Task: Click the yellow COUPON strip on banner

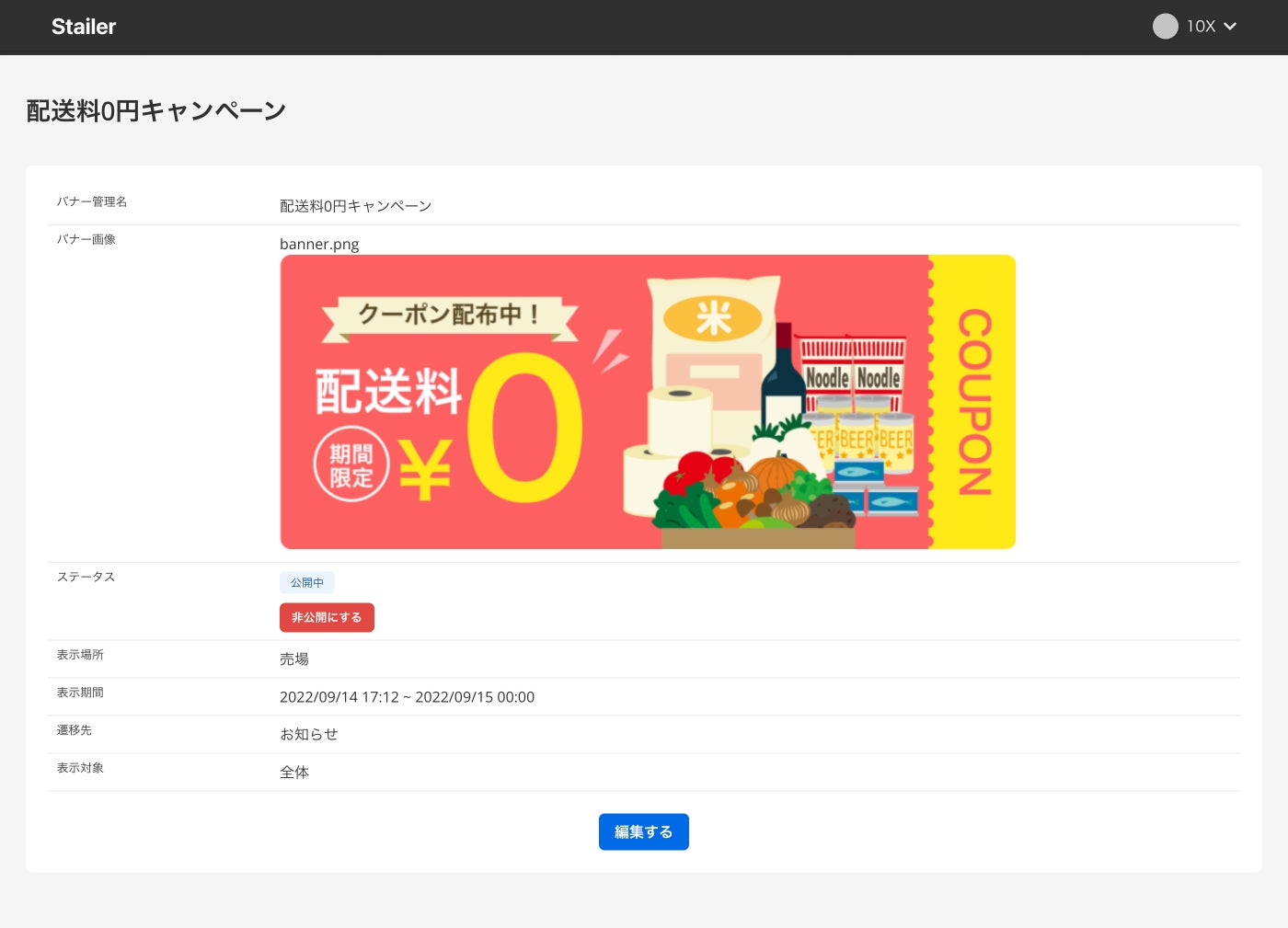Action: click(974, 402)
